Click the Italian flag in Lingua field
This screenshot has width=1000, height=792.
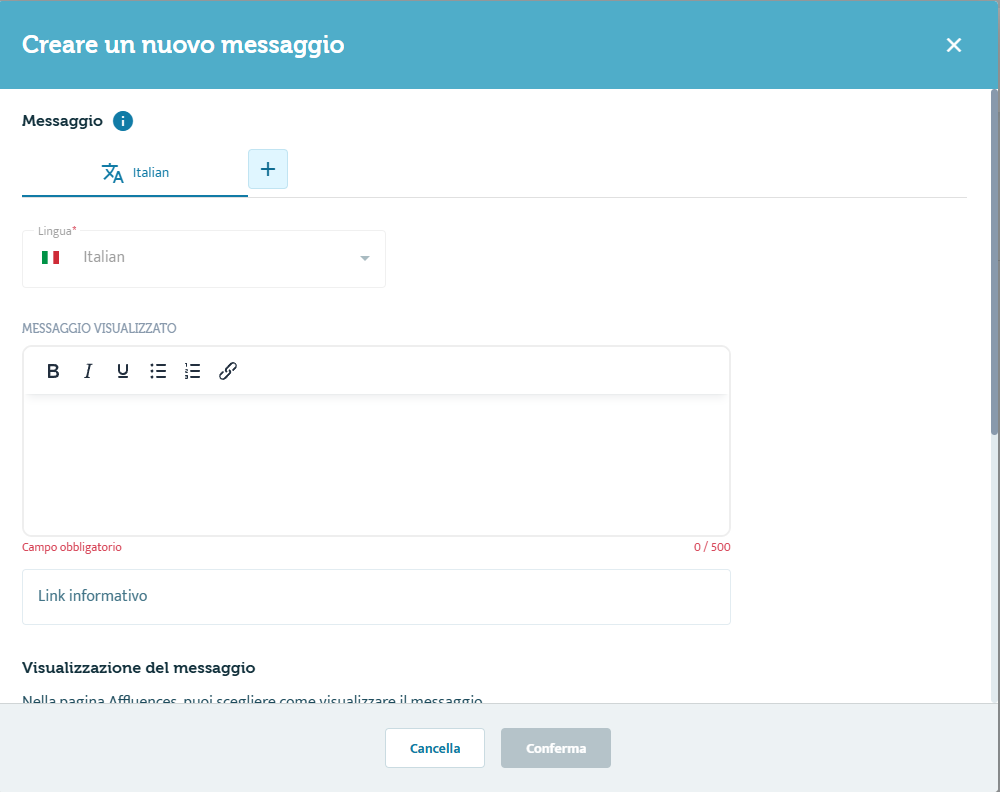(x=51, y=258)
